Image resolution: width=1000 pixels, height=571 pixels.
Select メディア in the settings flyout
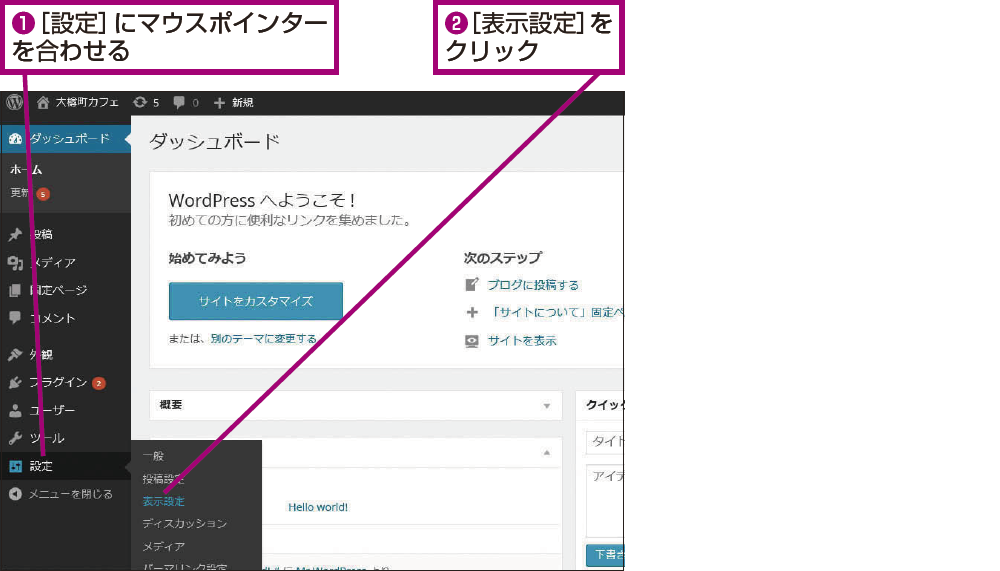[163, 547]
